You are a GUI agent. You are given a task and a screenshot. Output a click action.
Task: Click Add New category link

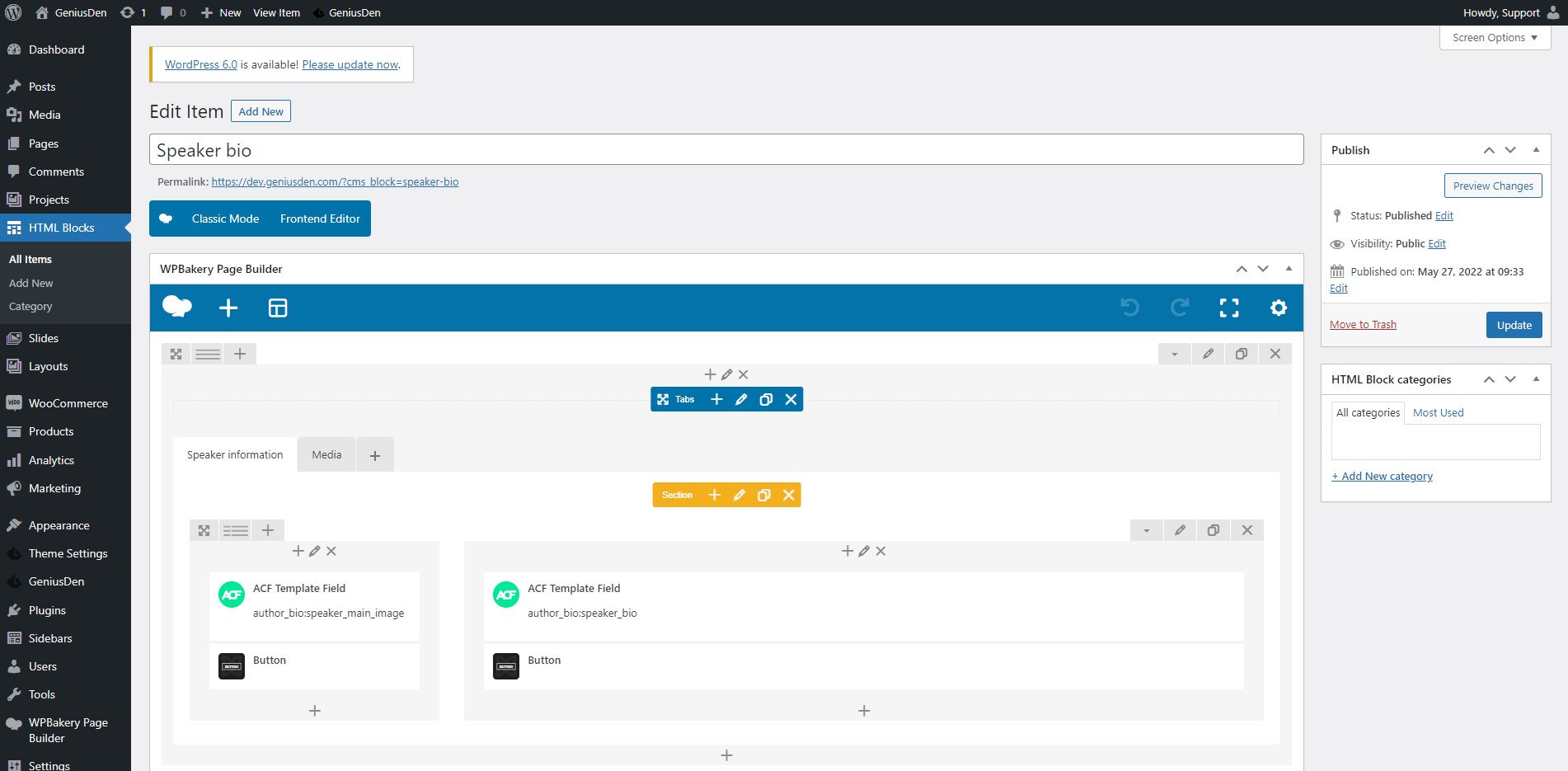[x=1382, y=476]
